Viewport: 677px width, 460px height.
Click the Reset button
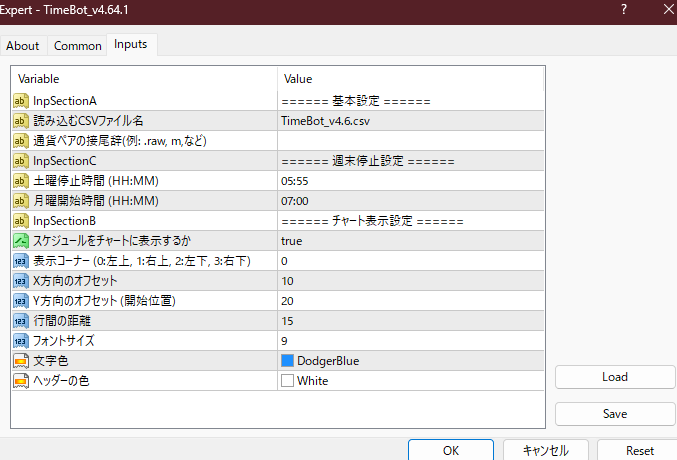pos(639,450)
